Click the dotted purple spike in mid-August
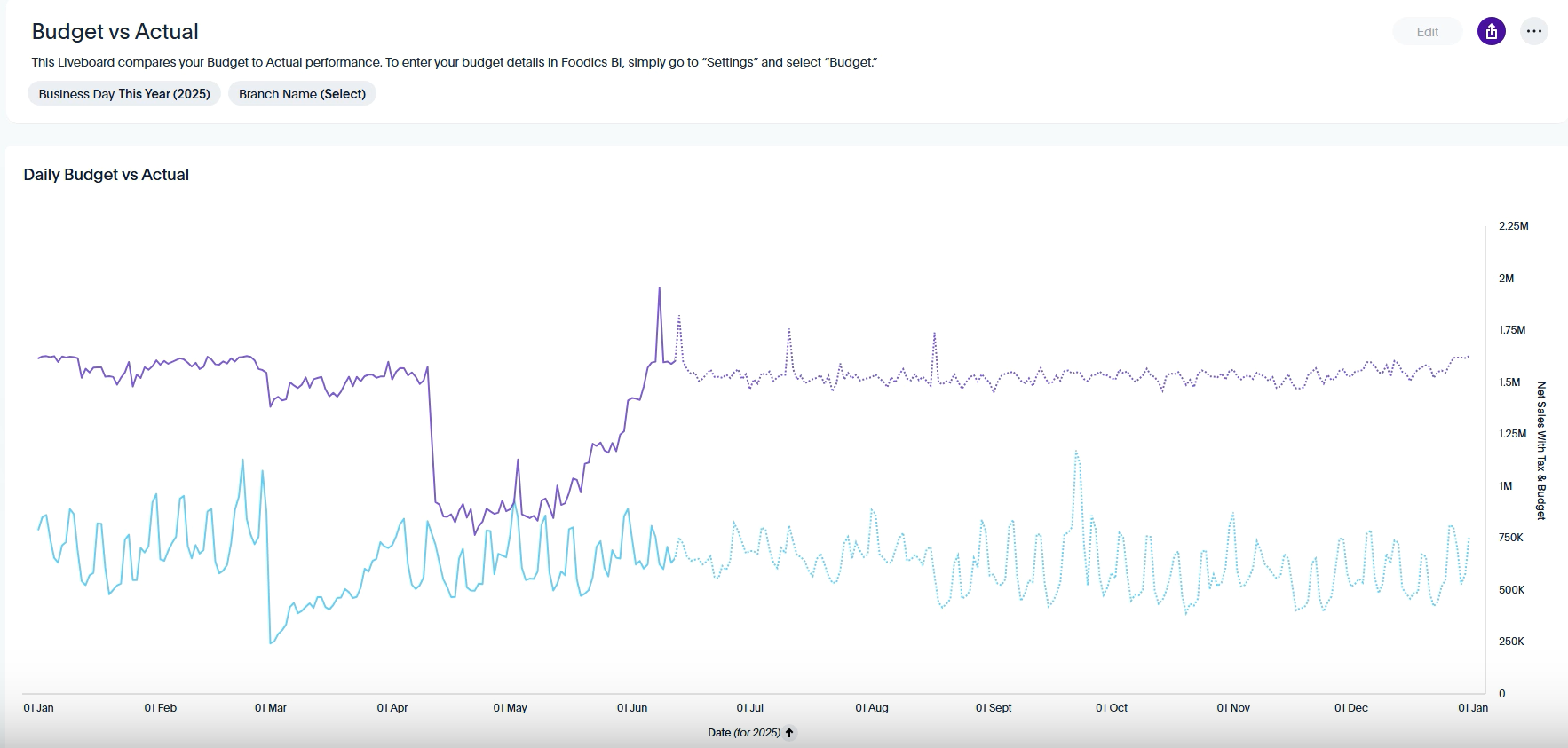The image size is (1568, 748). point(934,334)
